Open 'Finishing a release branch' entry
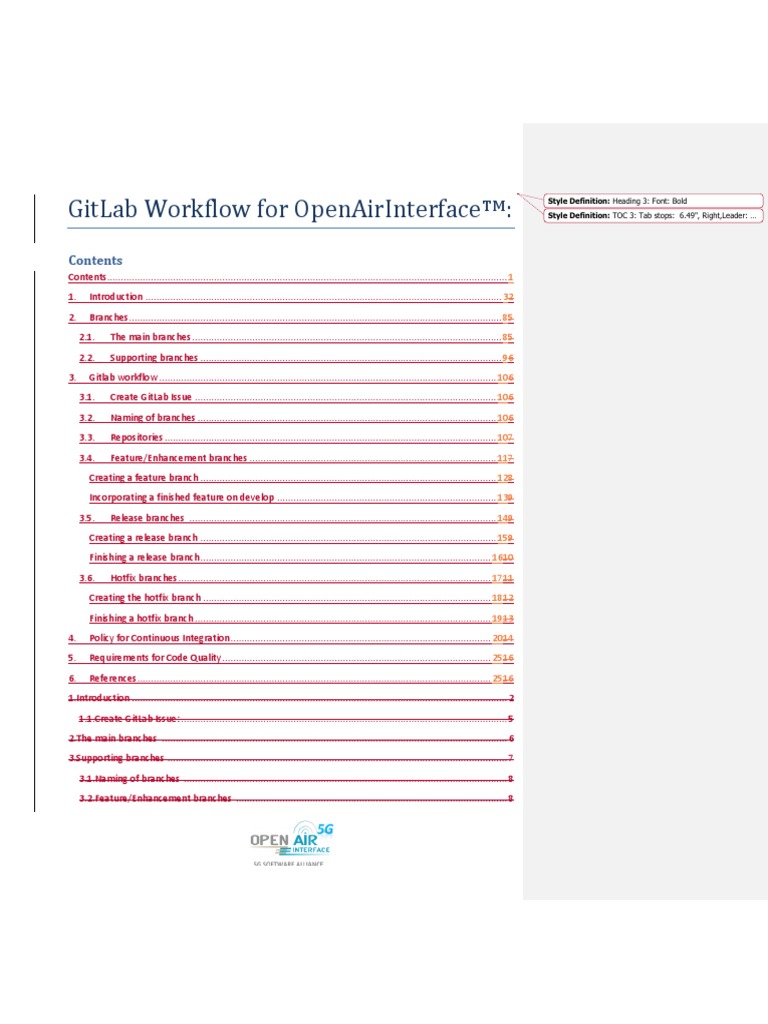The image size is (768, 1024). coord(301,558)
